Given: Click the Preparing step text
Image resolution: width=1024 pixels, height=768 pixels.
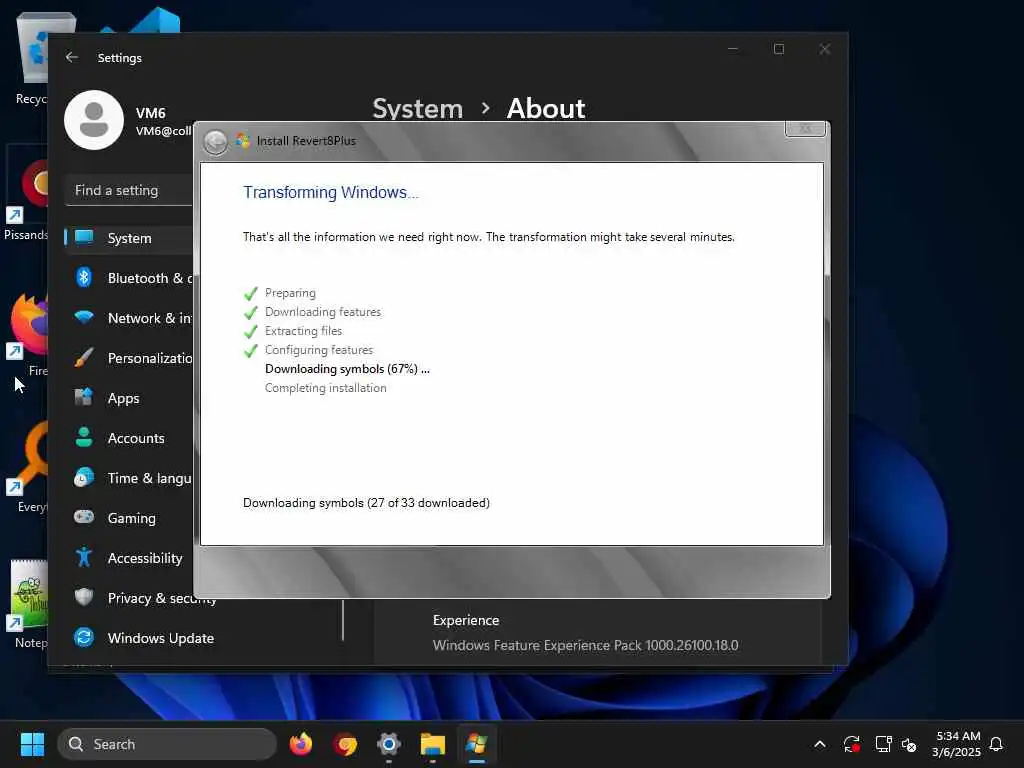Looking at the screenshot, I should [x=290, y=293].
